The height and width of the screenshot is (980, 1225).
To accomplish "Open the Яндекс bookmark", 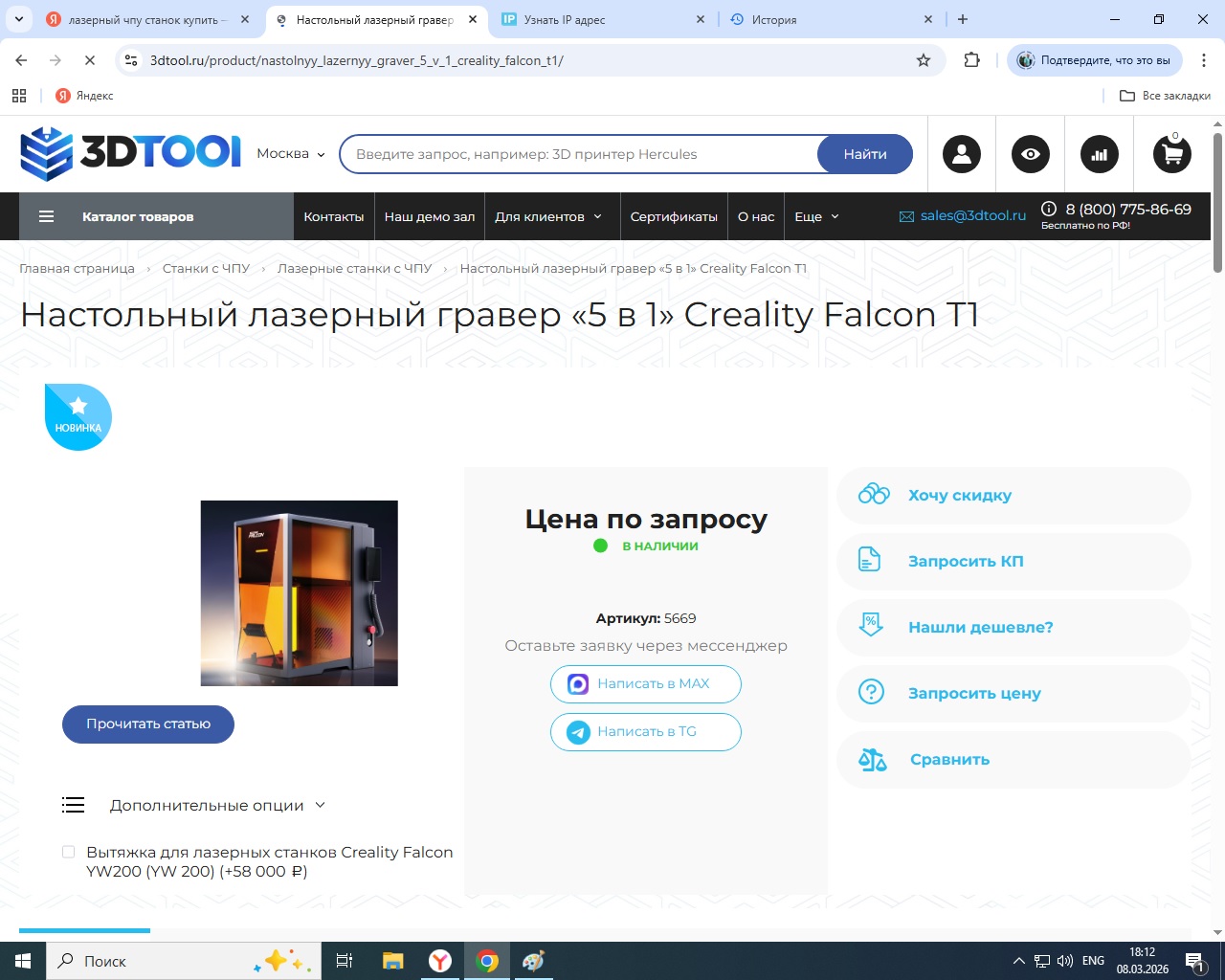I will pos(84,96).
